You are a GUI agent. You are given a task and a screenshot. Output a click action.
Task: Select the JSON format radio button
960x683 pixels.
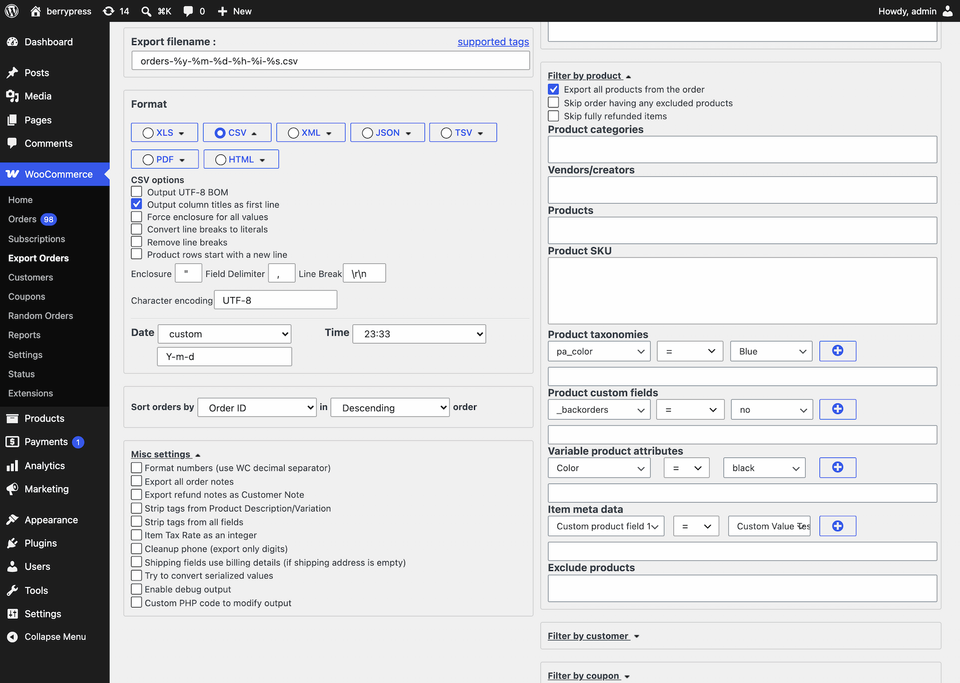[367, 133]
